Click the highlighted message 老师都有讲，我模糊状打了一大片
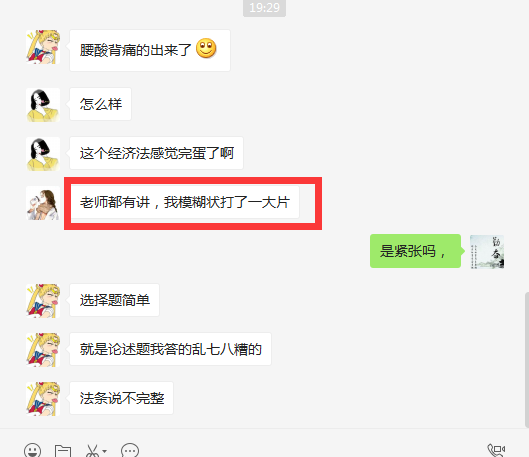Viewport: 529px width, 457px height. tap(184, 202)
